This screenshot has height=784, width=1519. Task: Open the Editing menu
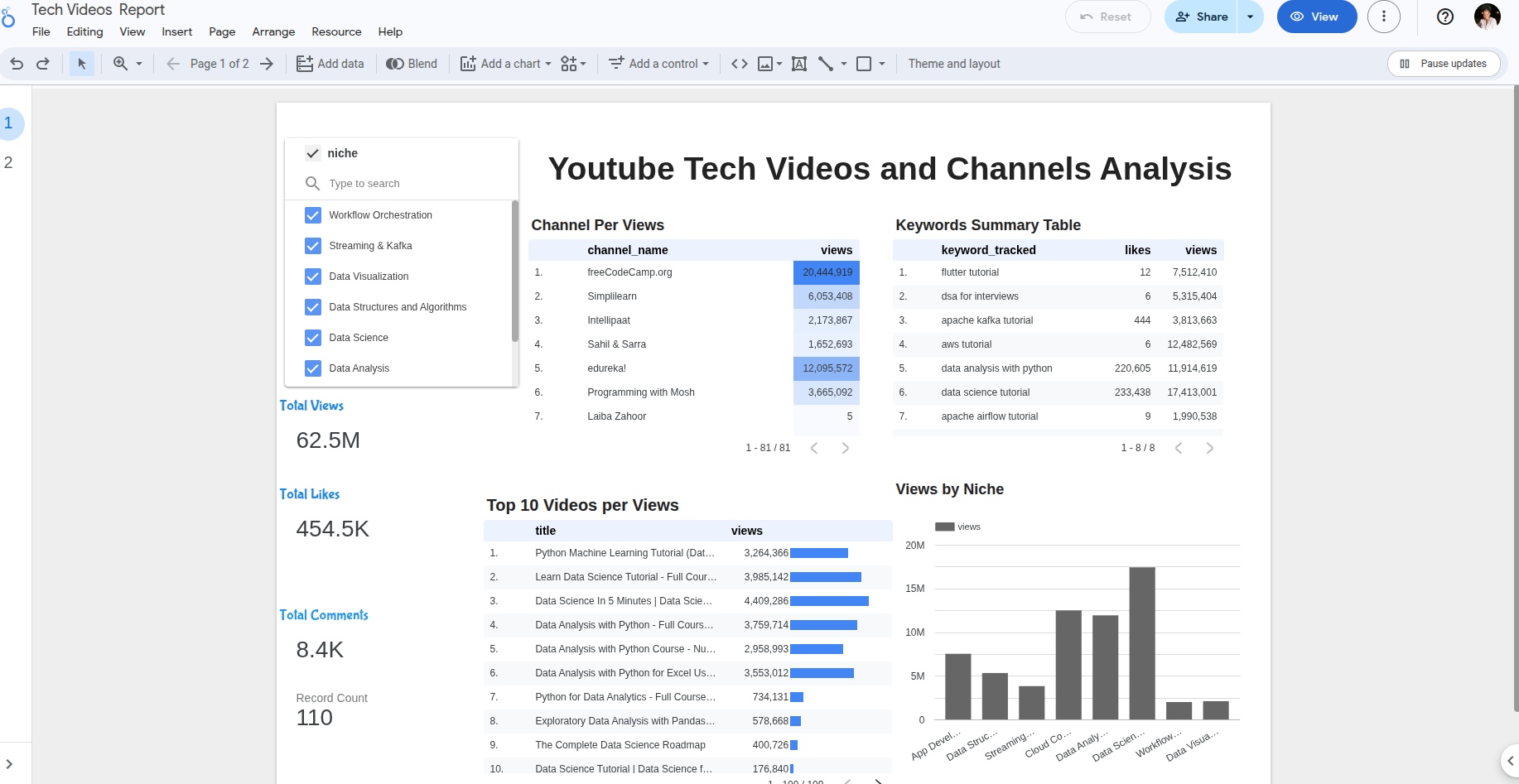click(85, 31)
